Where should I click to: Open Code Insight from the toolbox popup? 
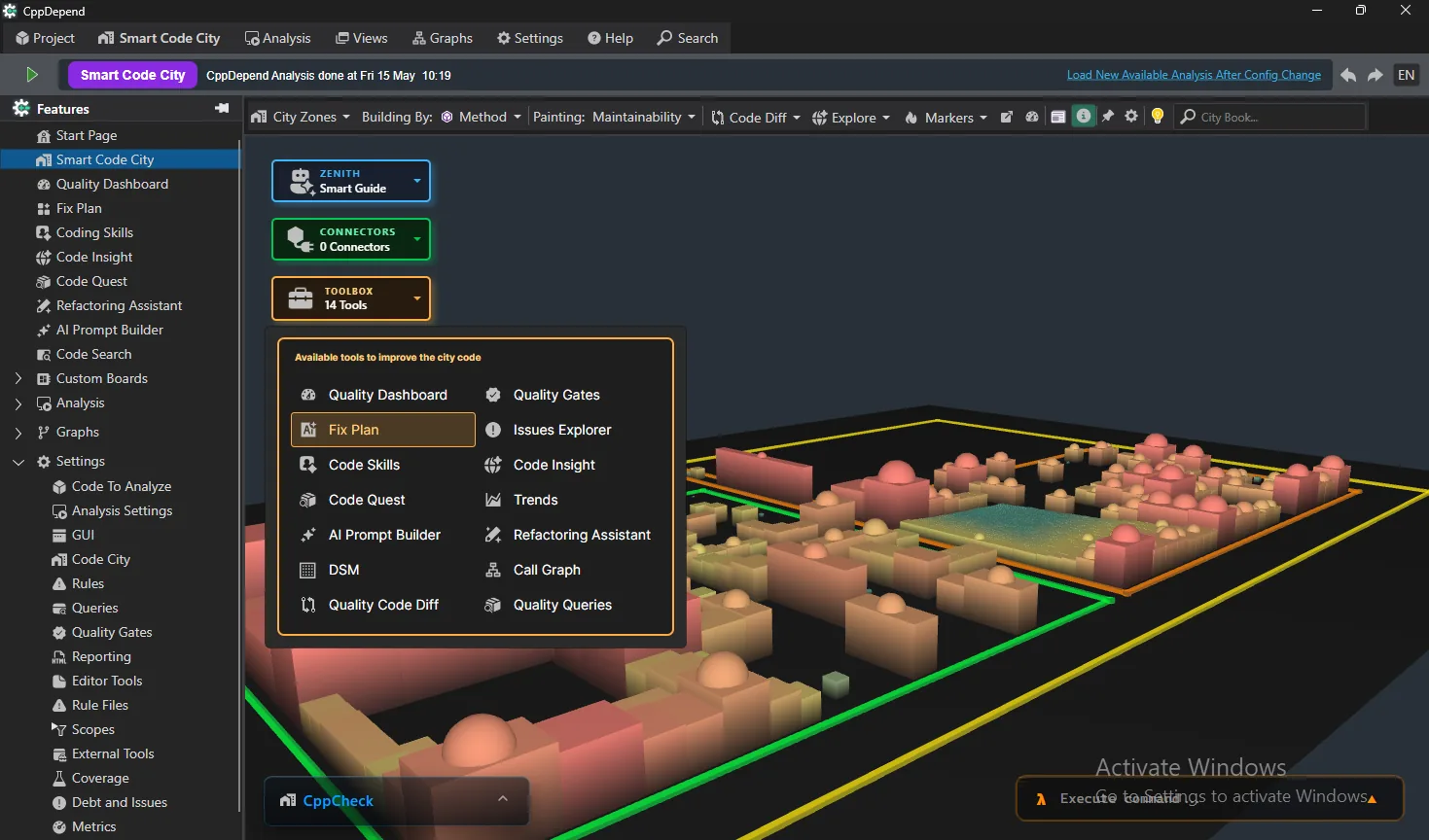coord(568,465)
